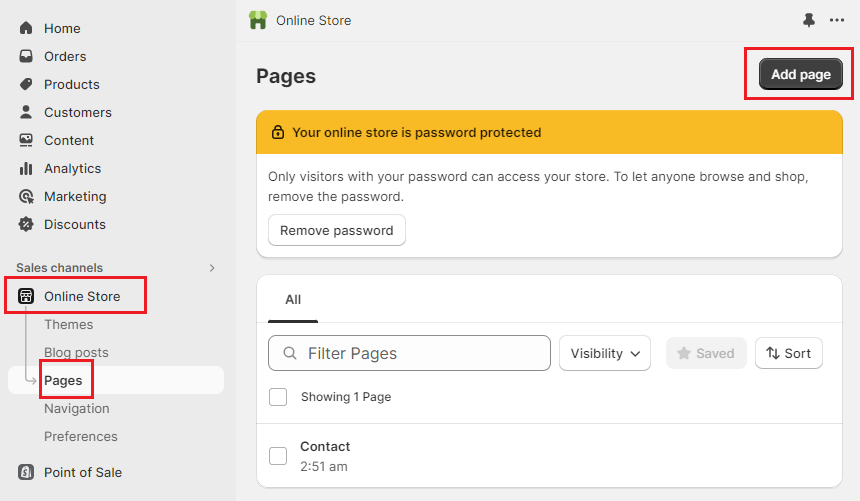Click the Remove password button
The width and height of the screenshot is (860, 501).
[x=336, y=230]
